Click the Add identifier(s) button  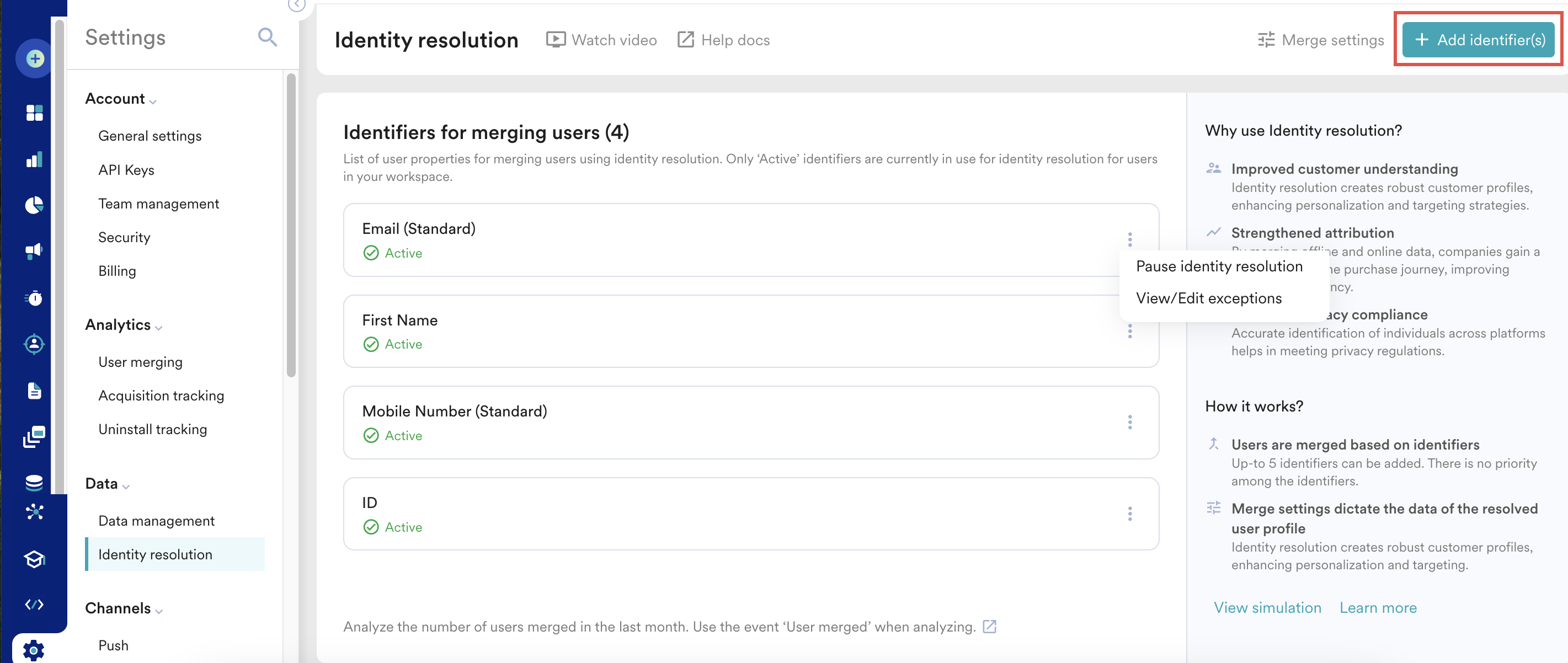point(1478,40)
